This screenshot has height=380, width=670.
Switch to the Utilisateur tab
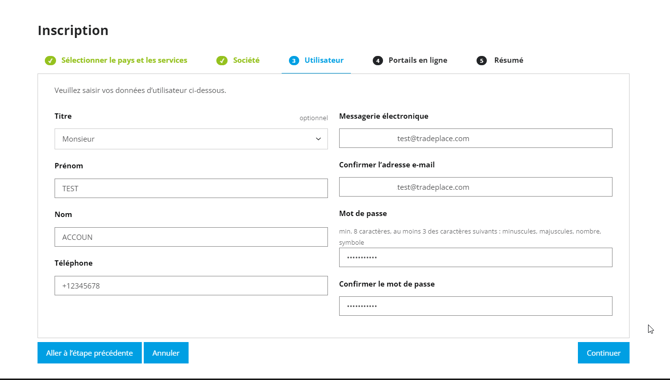(316, 60)
